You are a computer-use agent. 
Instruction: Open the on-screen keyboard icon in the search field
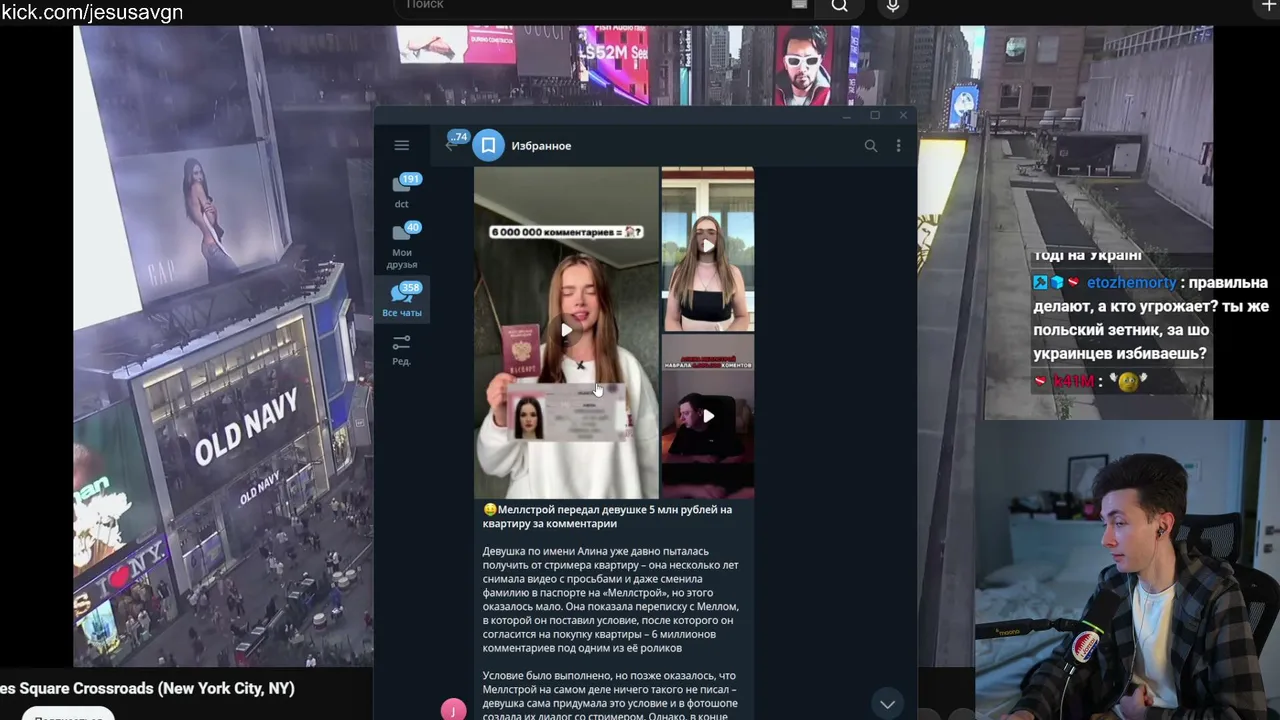pyautogui.click(x=799, y=5)
